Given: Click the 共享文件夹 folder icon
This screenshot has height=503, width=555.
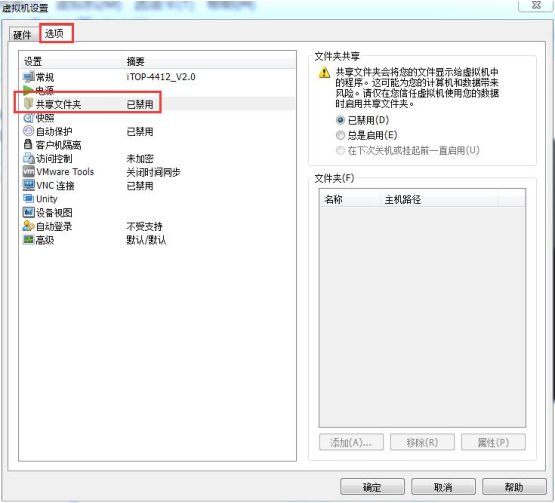Looking at the screenshot, I should 28,104.
